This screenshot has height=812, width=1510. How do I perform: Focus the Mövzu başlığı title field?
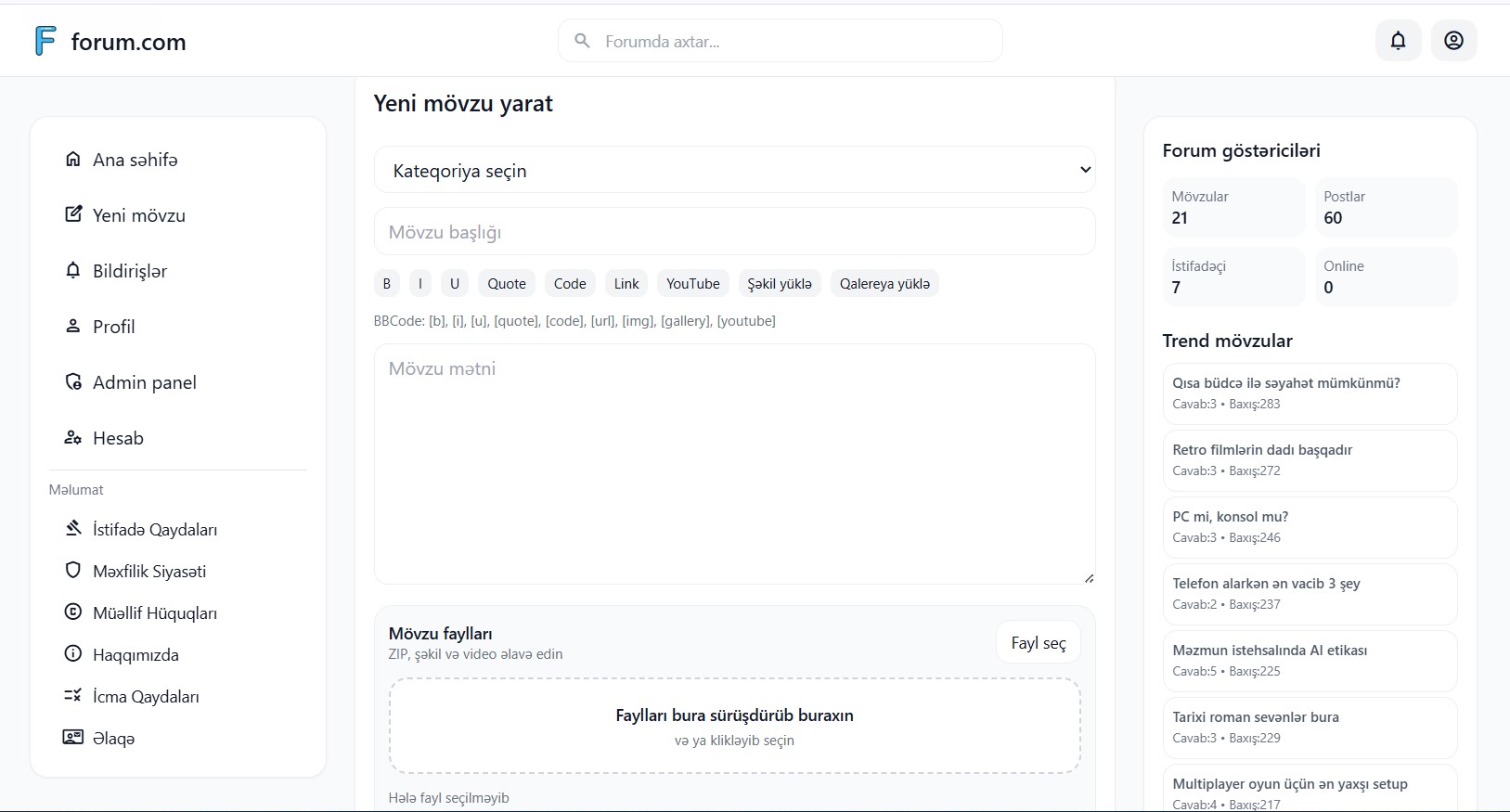click(734, 232)
